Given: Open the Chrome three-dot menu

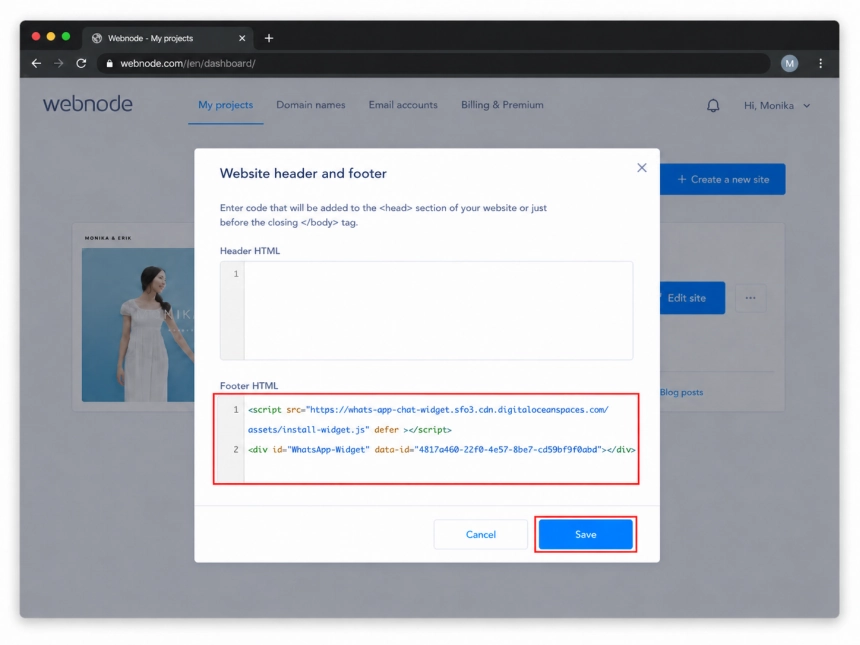Looking at the screenshot, I should 821,64.
